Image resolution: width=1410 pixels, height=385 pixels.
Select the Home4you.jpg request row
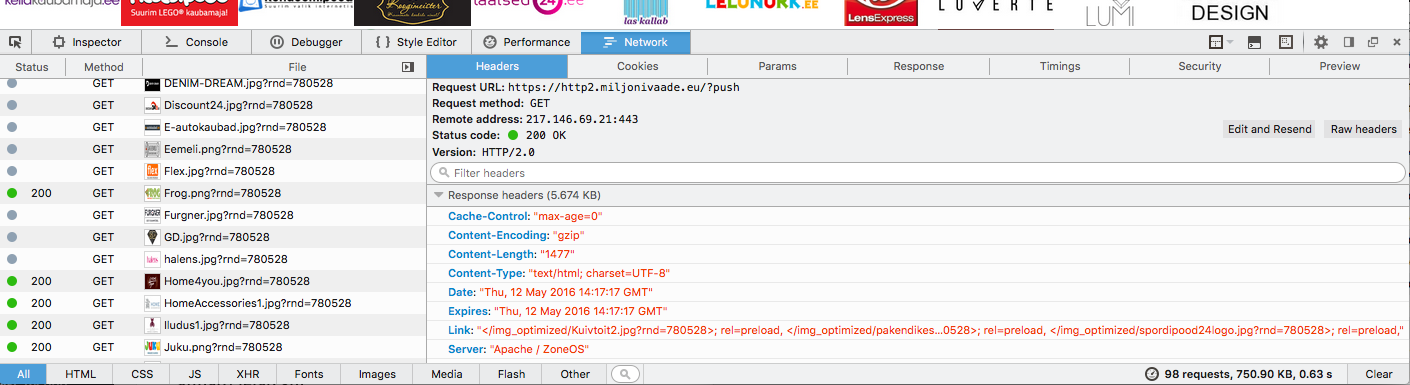point(213,281)
